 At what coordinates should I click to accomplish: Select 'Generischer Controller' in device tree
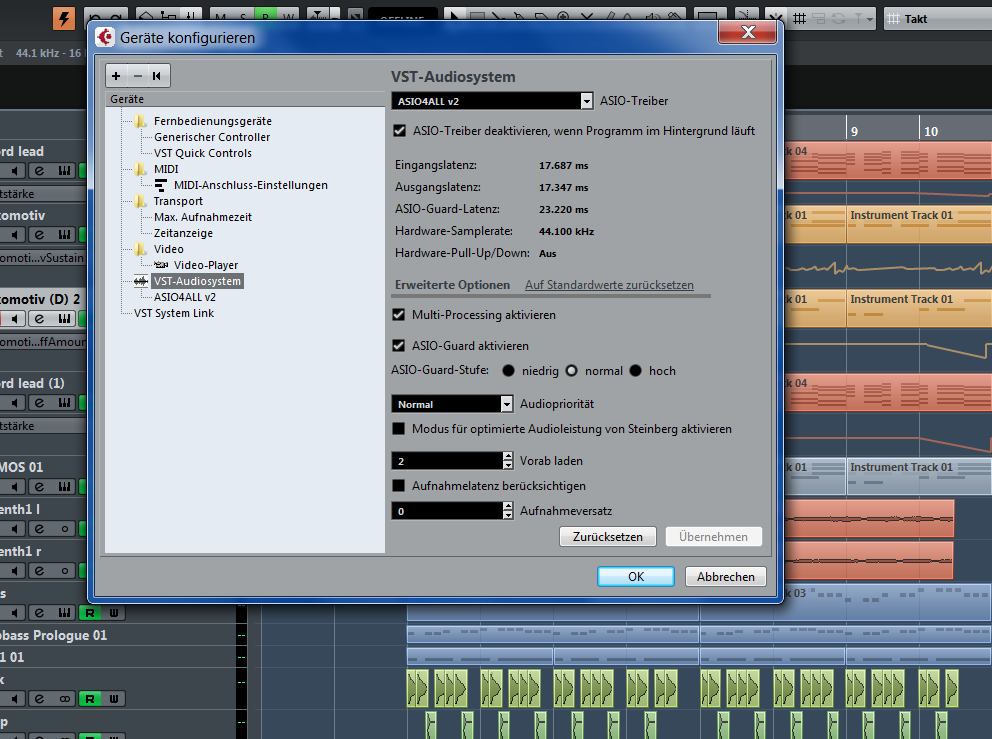click(212, 137)
